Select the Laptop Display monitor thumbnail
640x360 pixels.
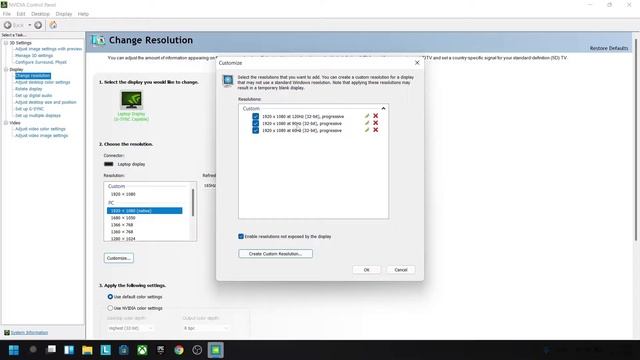coord(131,100)
